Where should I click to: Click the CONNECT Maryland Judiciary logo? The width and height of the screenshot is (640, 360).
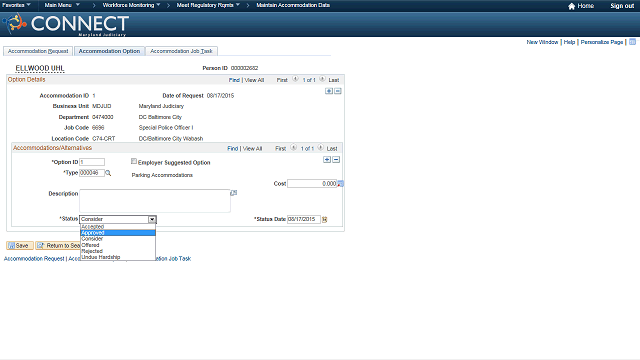[x=67, y=24]
